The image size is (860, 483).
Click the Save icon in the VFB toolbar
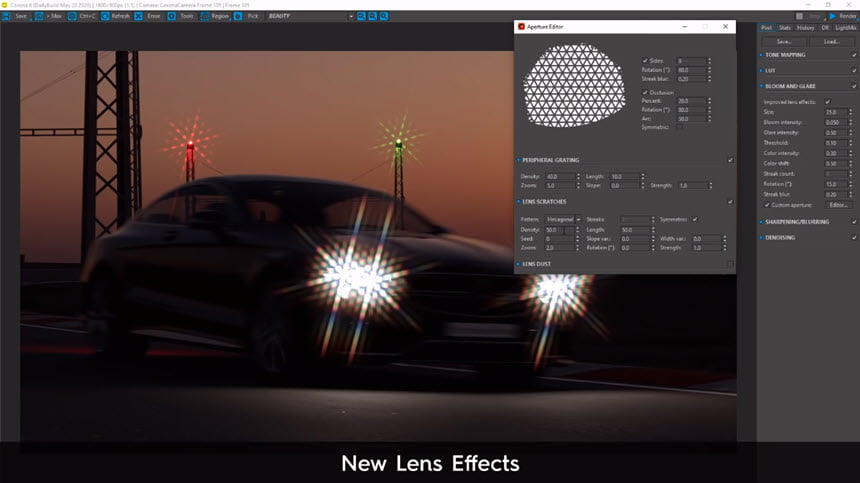point(6,16)
